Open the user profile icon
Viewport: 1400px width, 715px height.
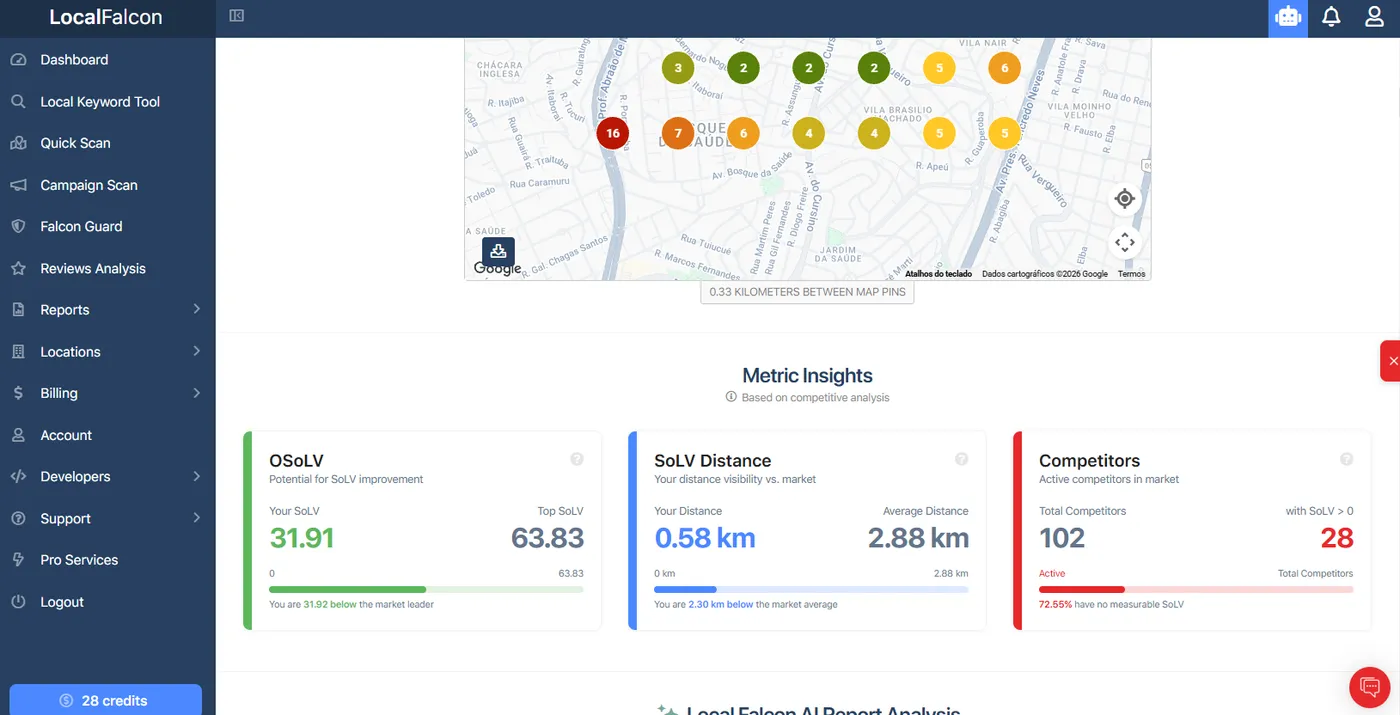point(1375,17)
